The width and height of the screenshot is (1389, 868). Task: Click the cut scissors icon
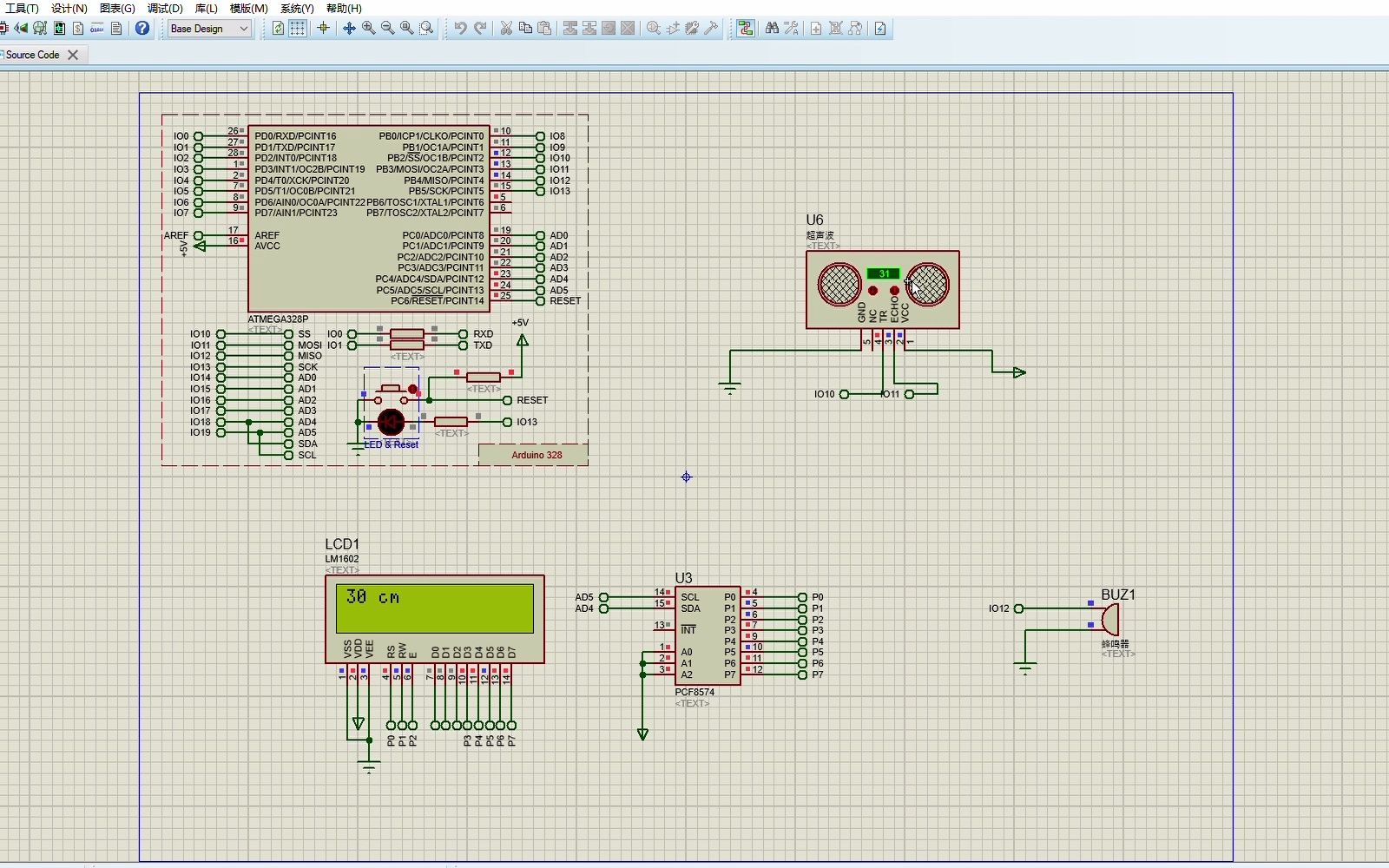pyautogui.click(x=506, y=29)
